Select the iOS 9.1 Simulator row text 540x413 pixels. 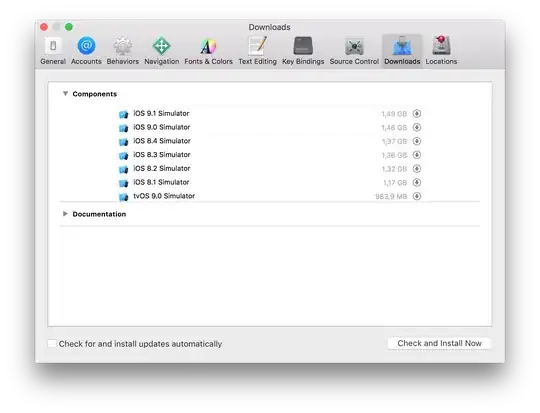coord(161,113)
